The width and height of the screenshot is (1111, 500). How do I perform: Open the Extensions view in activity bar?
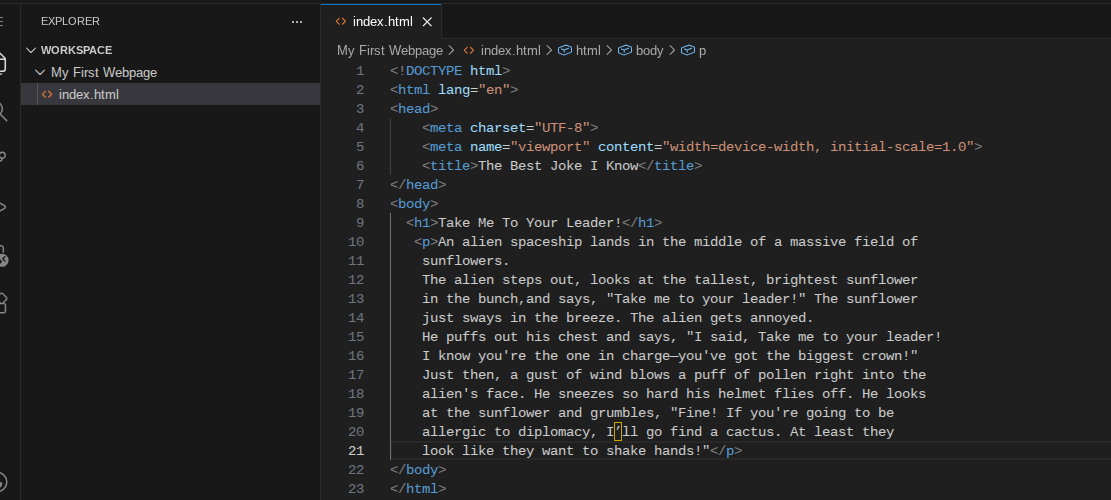pyautogui.click(x=4, y=302)
